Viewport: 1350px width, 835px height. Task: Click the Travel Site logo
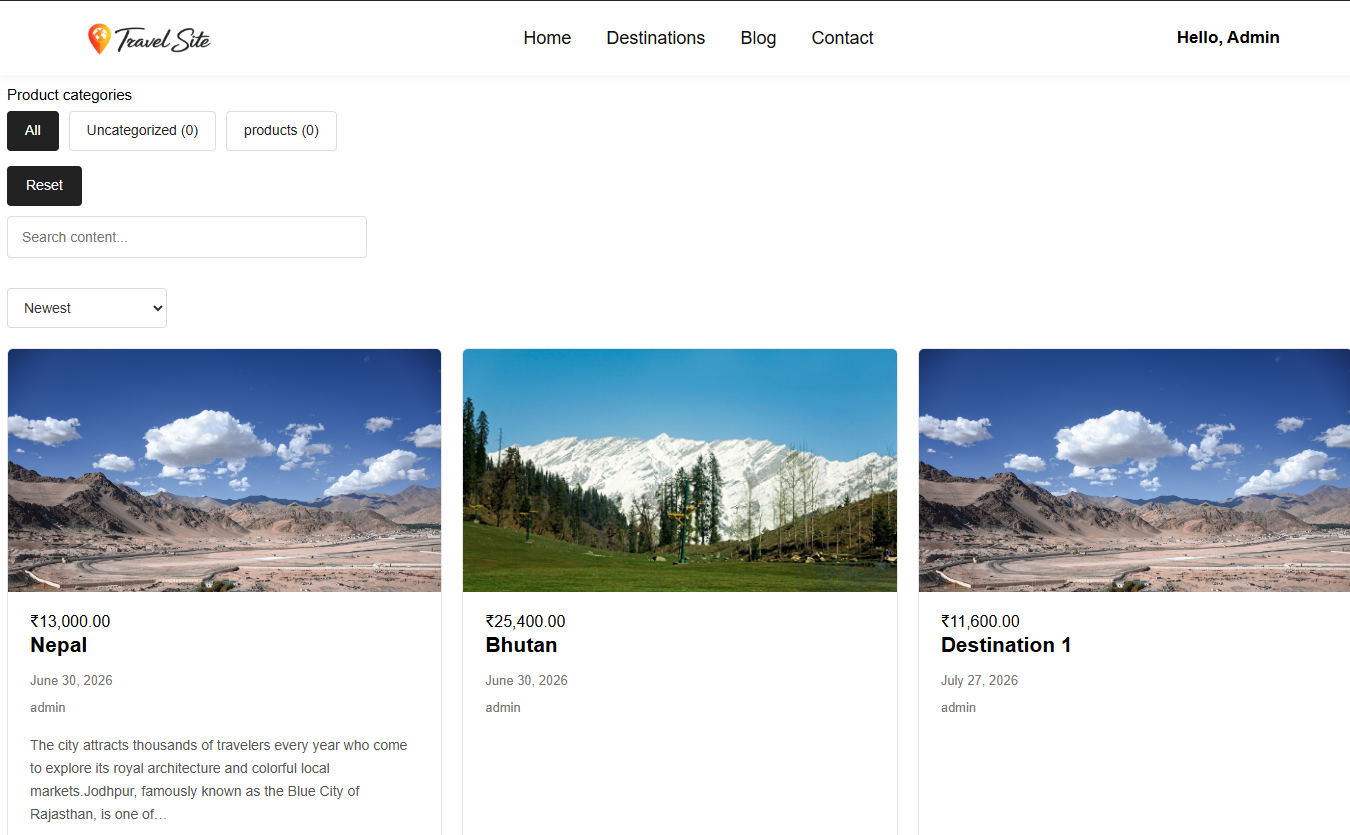[149, 39]
